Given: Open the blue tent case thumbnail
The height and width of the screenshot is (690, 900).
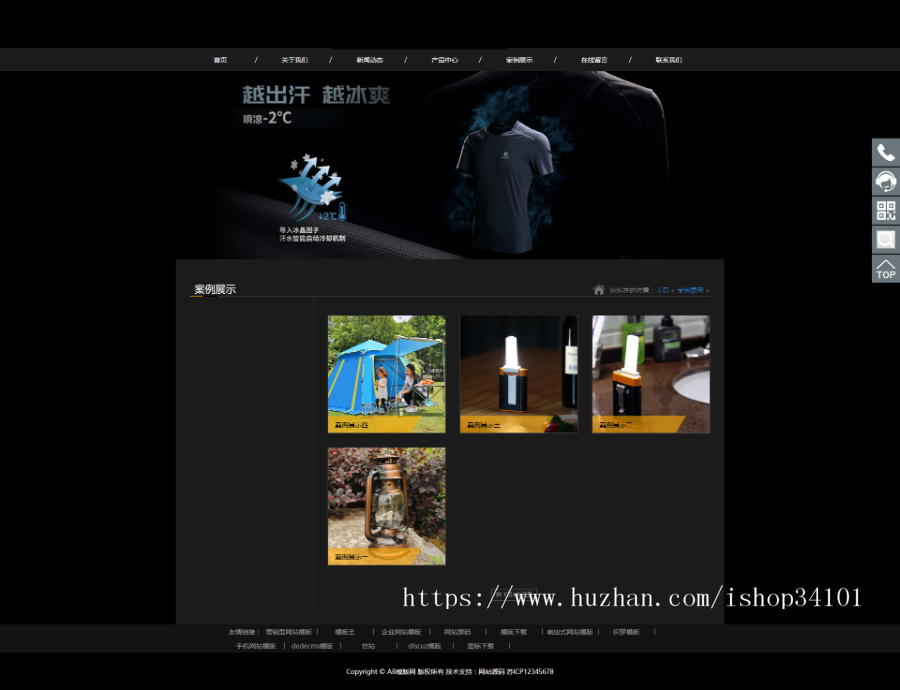Looking at the screenshot, I should (x=386, y=372).
